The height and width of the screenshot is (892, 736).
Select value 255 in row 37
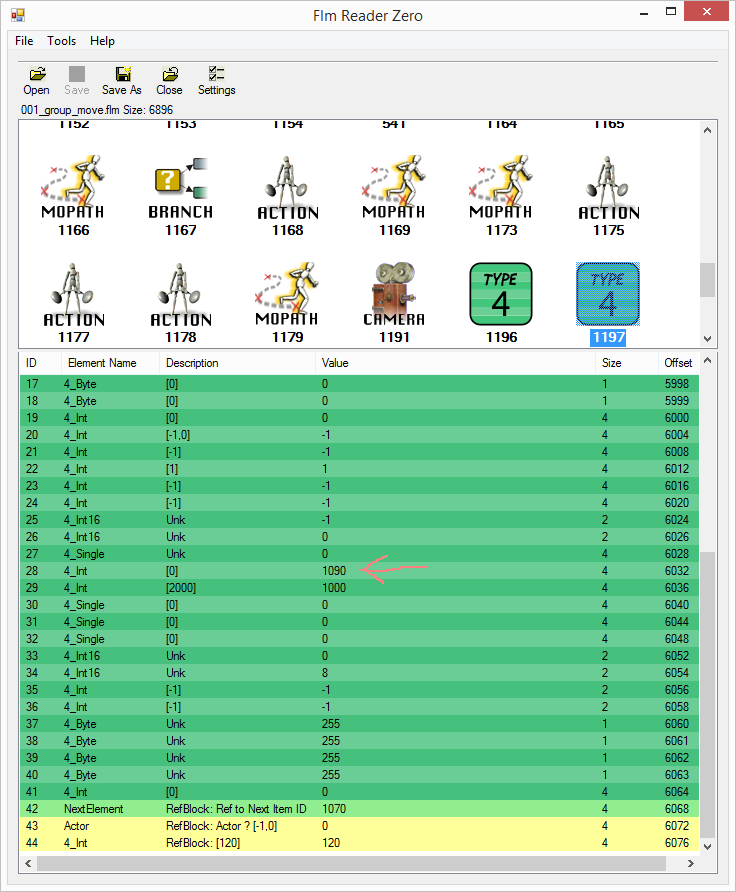pos(330,724)
